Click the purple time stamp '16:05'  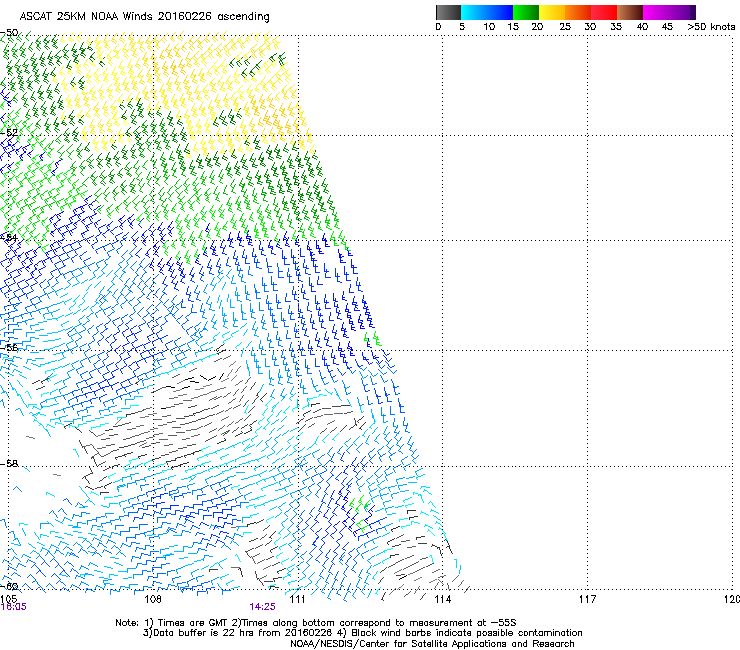point(13,607)
